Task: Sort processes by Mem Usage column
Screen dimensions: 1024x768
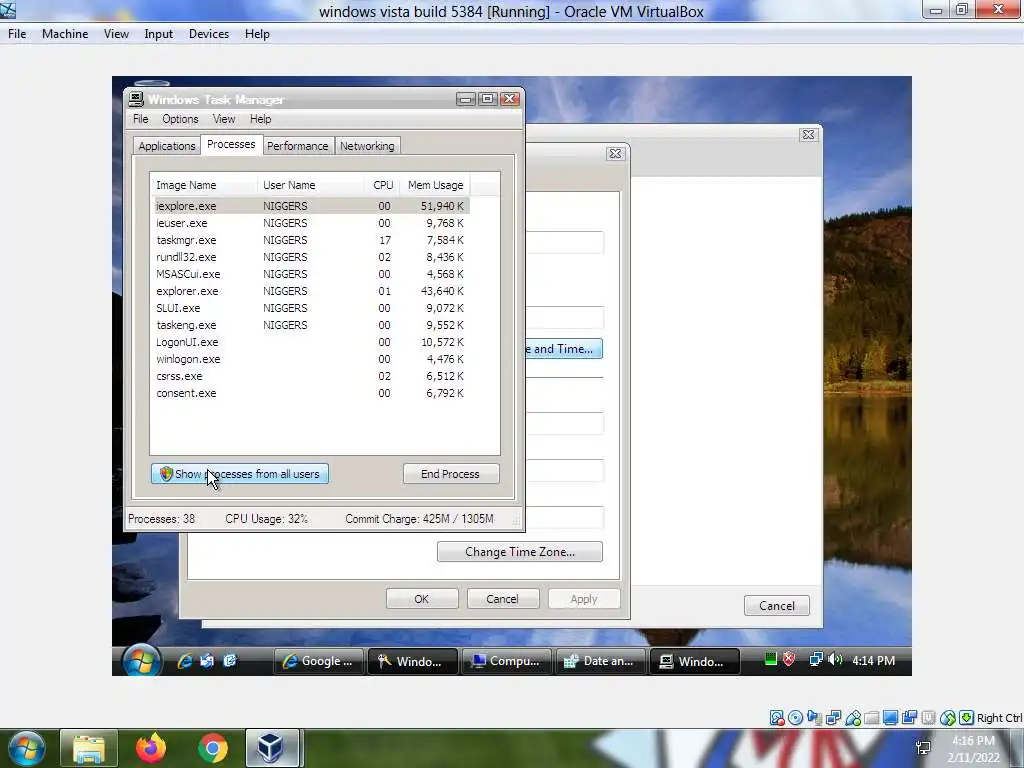Action: 435,185
